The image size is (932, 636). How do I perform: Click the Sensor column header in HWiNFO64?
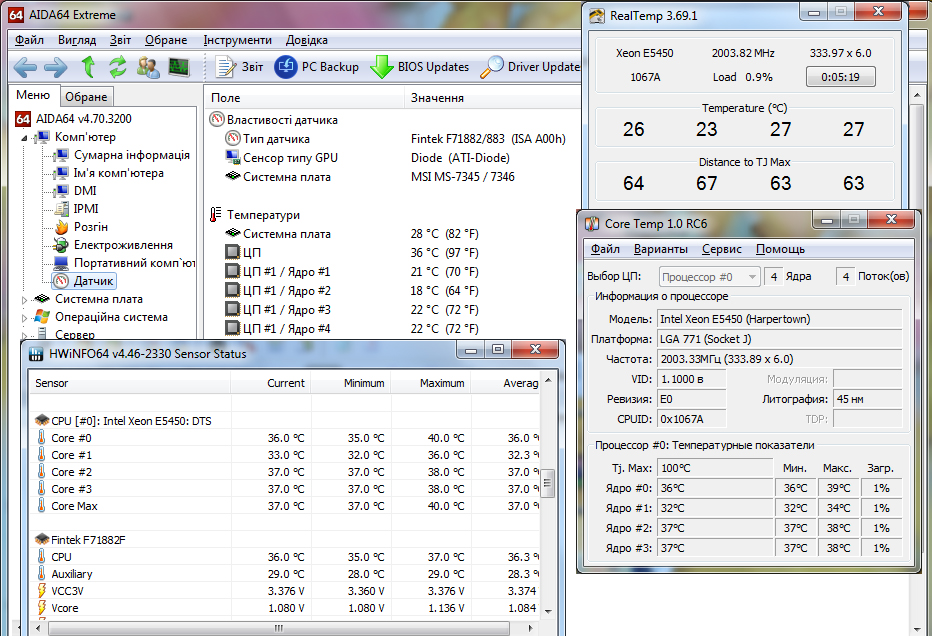(130, 383)
